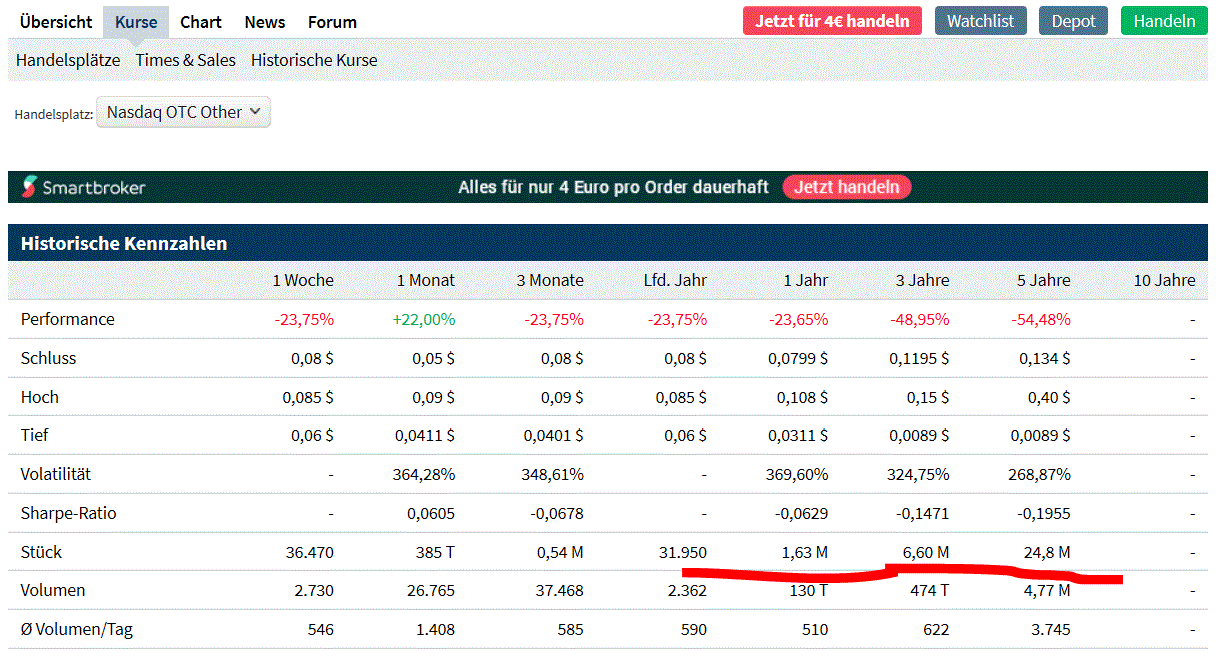Open the Handelsplatz dropdown
This screenshot has width=1230, height=669.
pos(183,112)
